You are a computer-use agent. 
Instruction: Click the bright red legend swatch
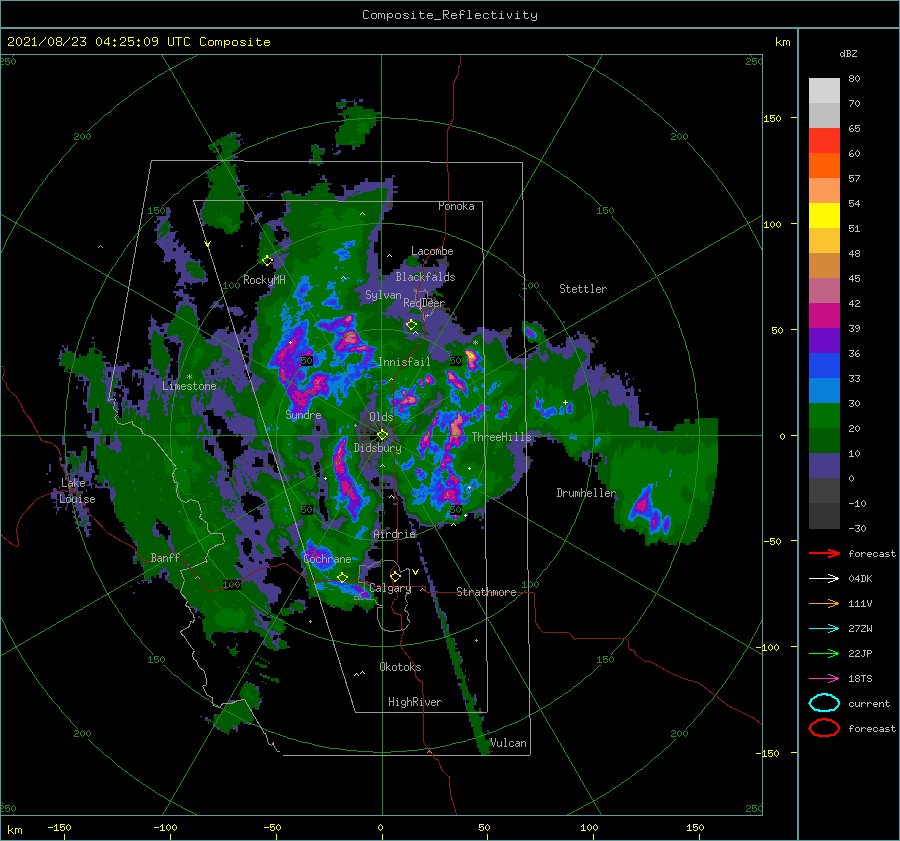(x=824, y=141)
